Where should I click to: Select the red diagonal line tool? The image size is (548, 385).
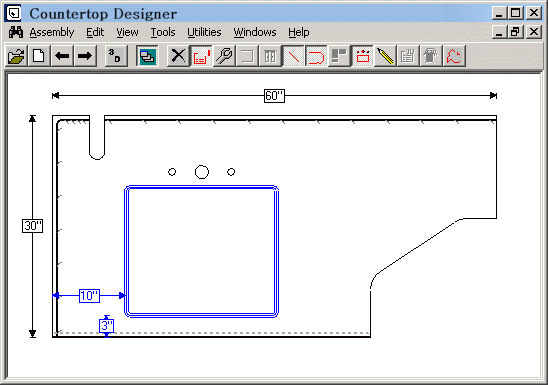click(x=293, y=56)
